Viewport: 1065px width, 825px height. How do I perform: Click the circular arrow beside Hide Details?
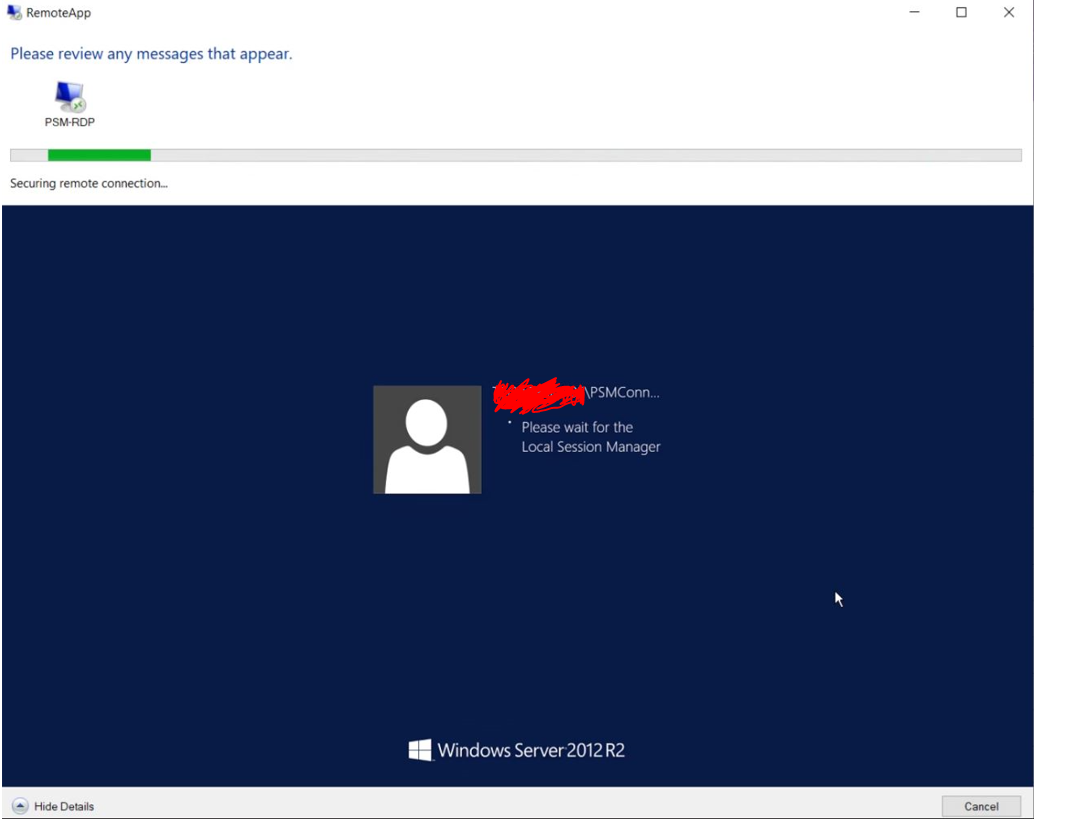18,806
